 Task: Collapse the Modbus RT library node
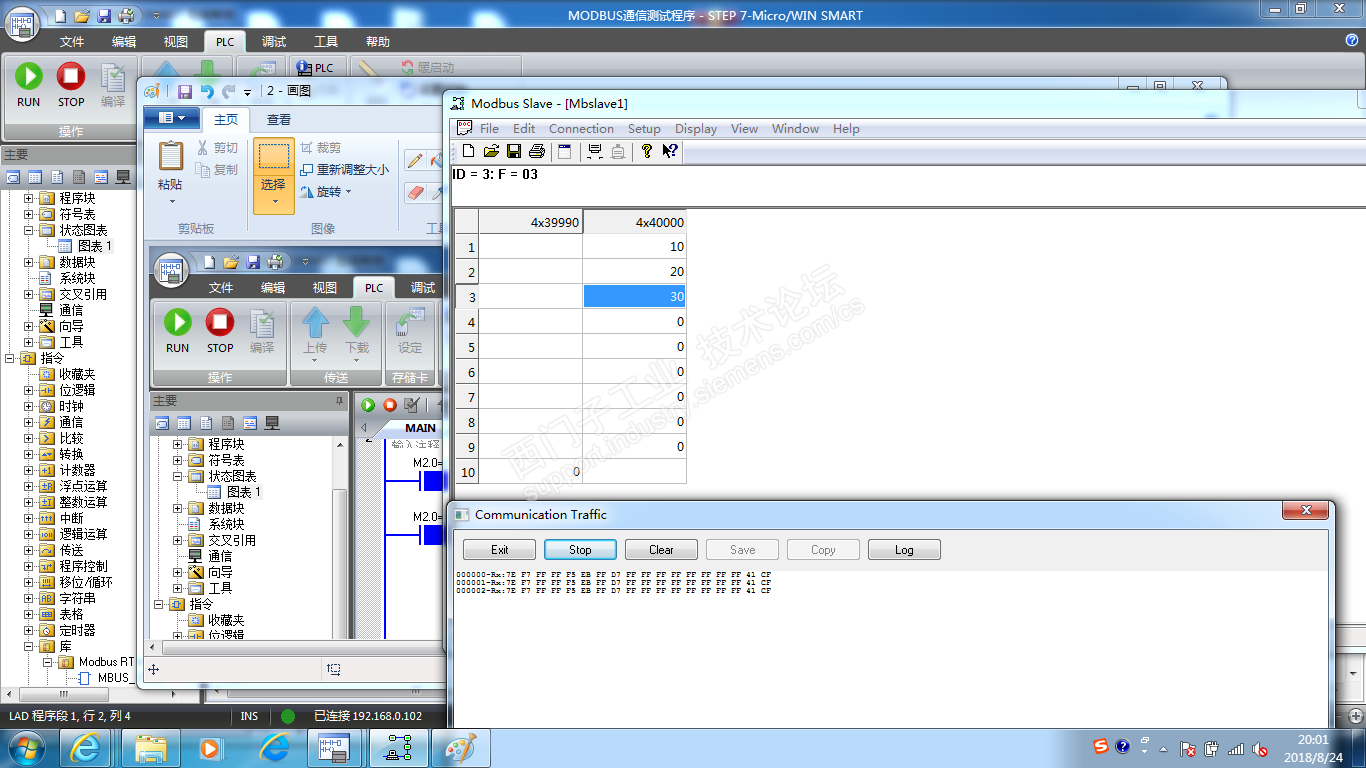47,662
